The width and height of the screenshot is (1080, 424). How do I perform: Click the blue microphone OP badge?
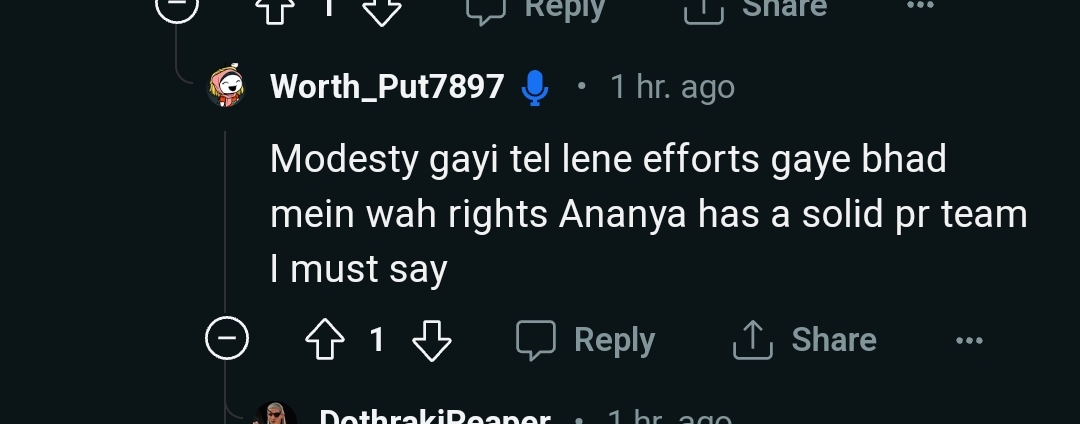coord(534,88)
